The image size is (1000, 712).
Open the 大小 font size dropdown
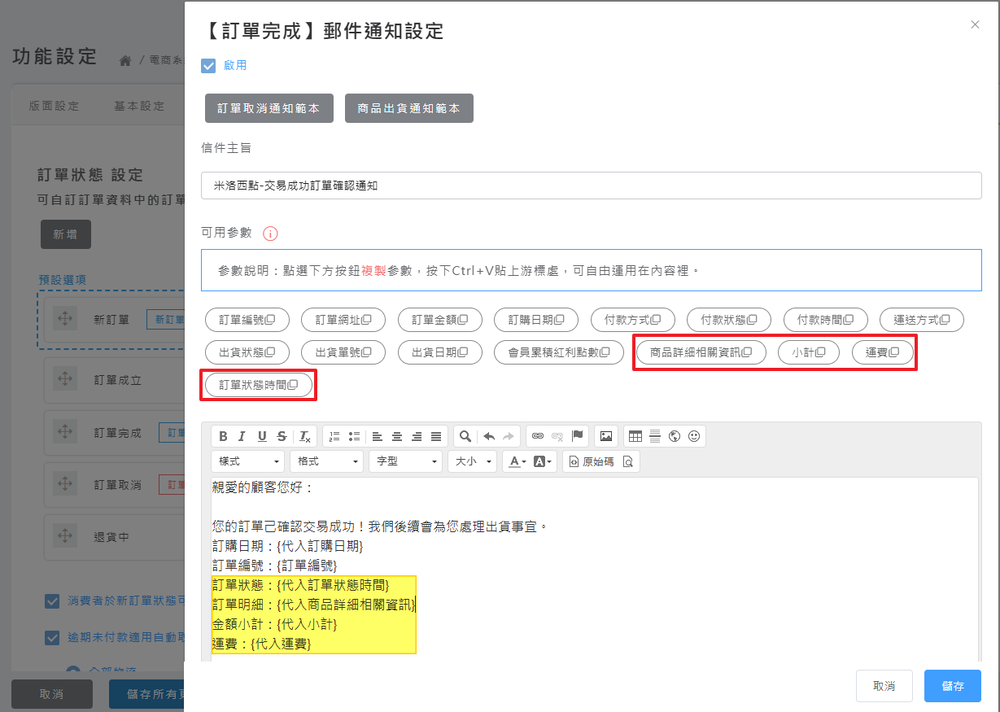(x=473, y=462)
